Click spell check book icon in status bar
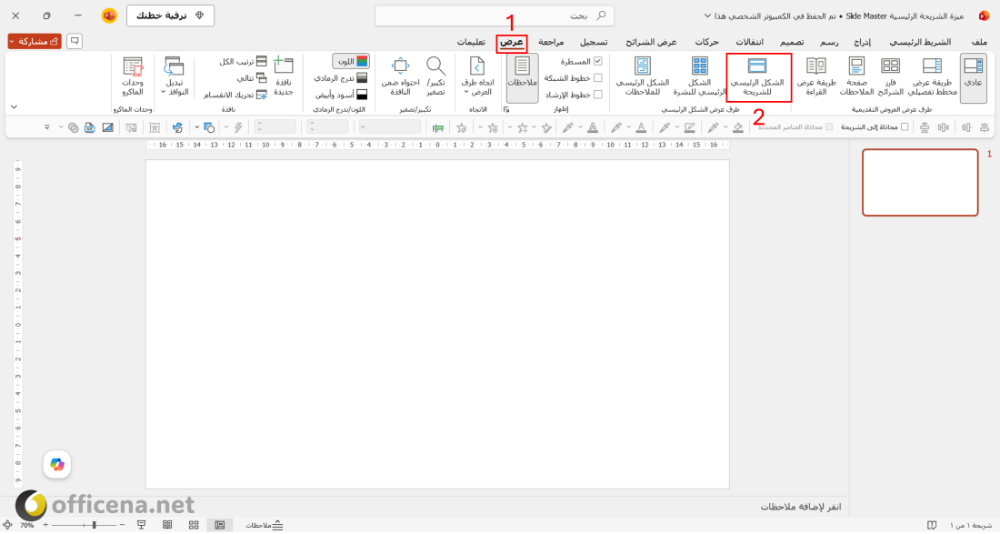This screenshot has height=534, width=1000. pyautogui.click(x=932, y=525)
